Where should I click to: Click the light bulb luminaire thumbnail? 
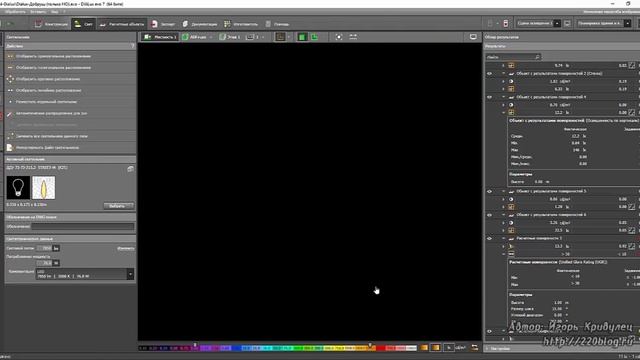pos(18,188)
